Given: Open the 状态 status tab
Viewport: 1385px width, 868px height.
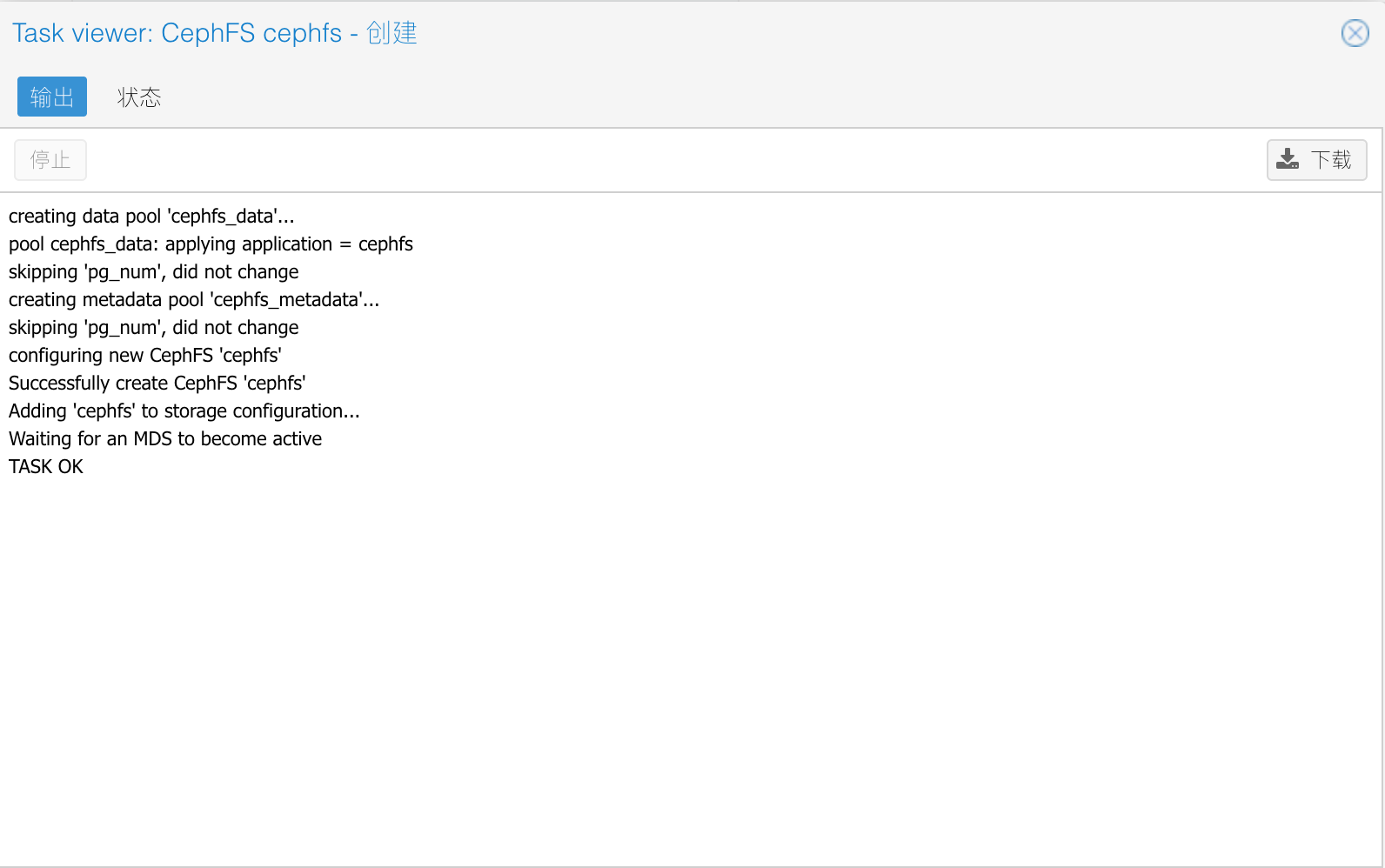Looking at the screenshot, I should [139, 97].
